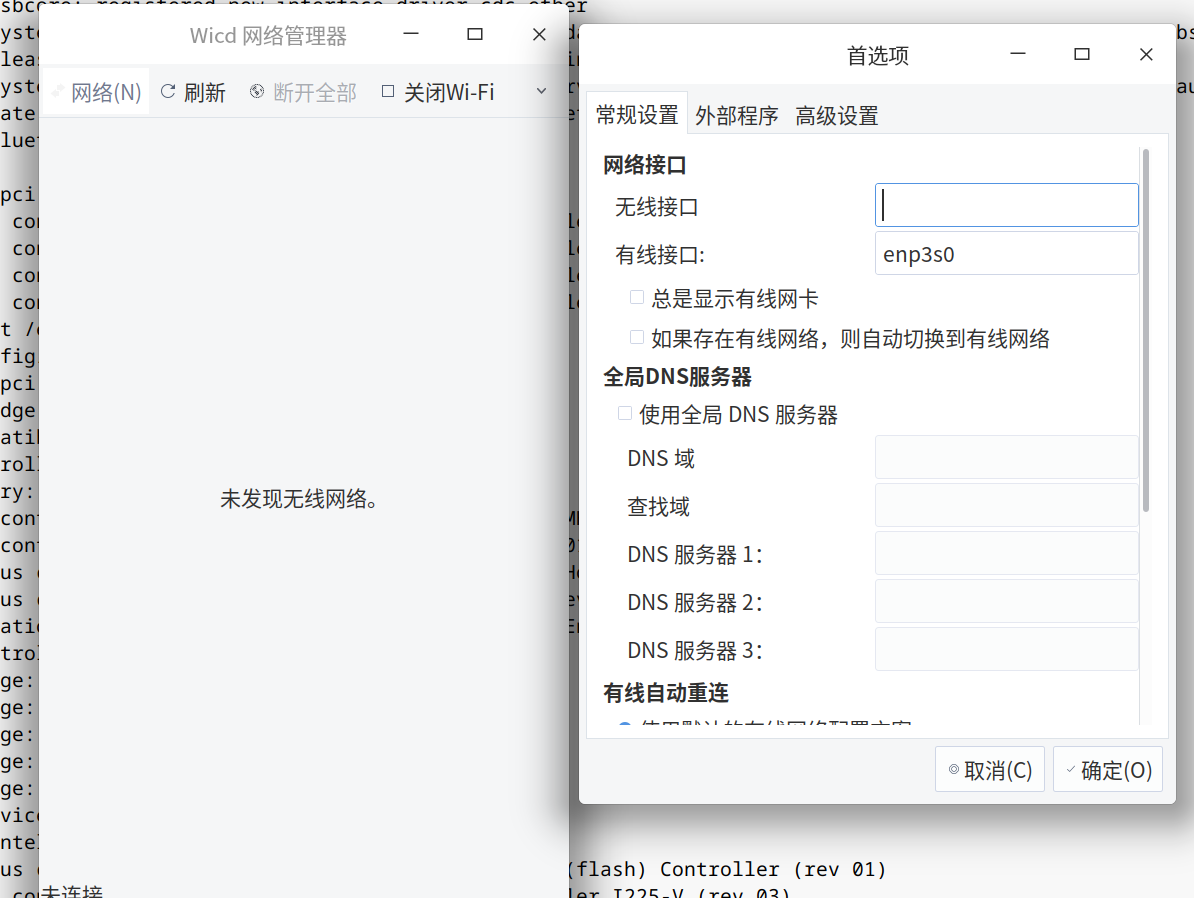1194x898 pixels.
Task: Toggle 如果存在有线网络 auto-switch checkbox
Action: coord(637,337)
